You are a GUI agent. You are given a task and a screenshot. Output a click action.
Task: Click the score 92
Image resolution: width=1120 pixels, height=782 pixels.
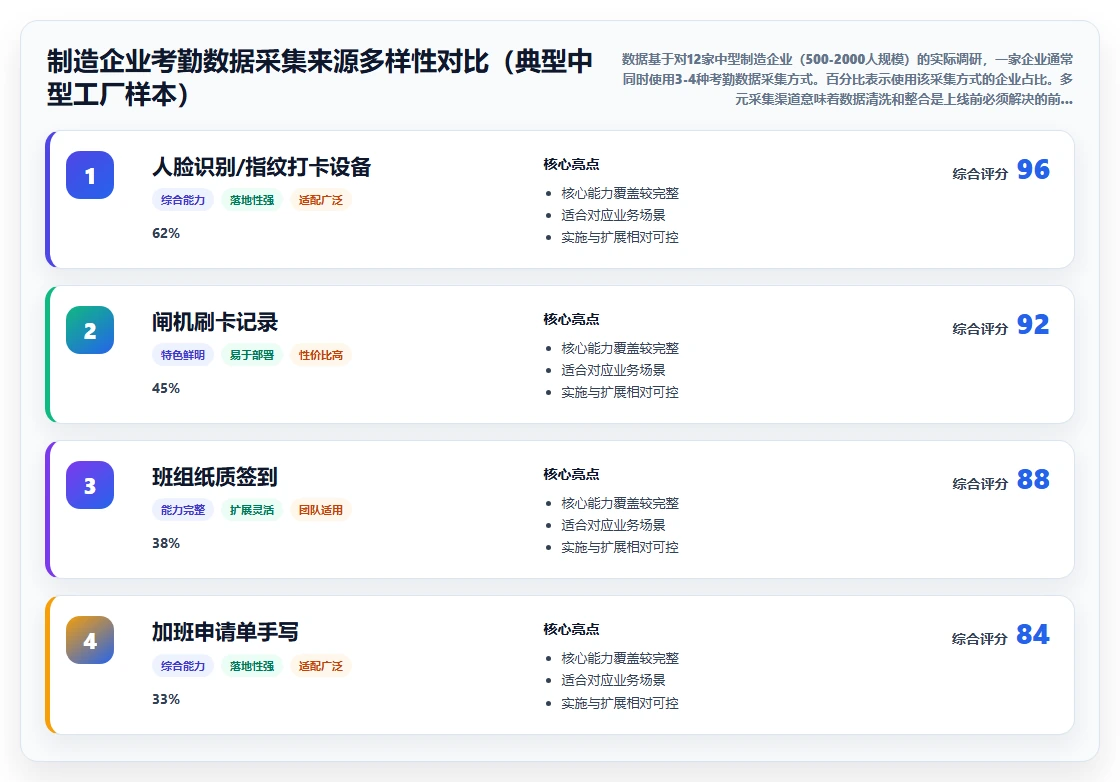tap(1033, 324)
